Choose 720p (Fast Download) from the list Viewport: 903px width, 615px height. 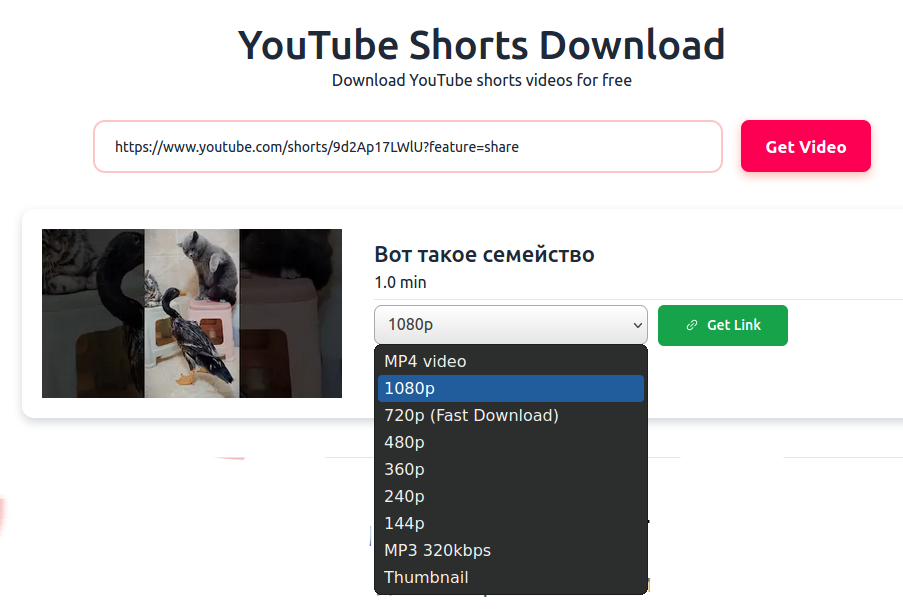coord(471,415)
